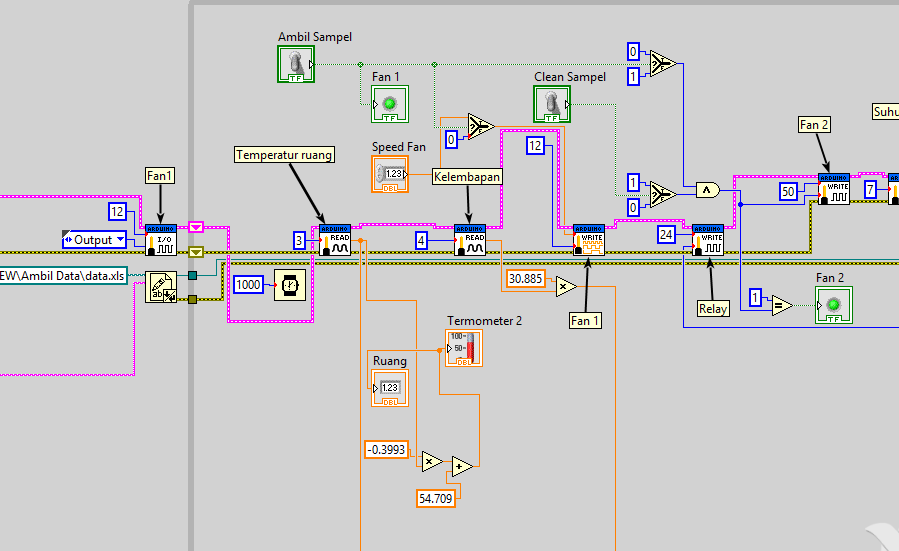Select the top-right Select node fed by 0 and 1
Viewport: 899px width, 551px height.
(x=663, y=63)
